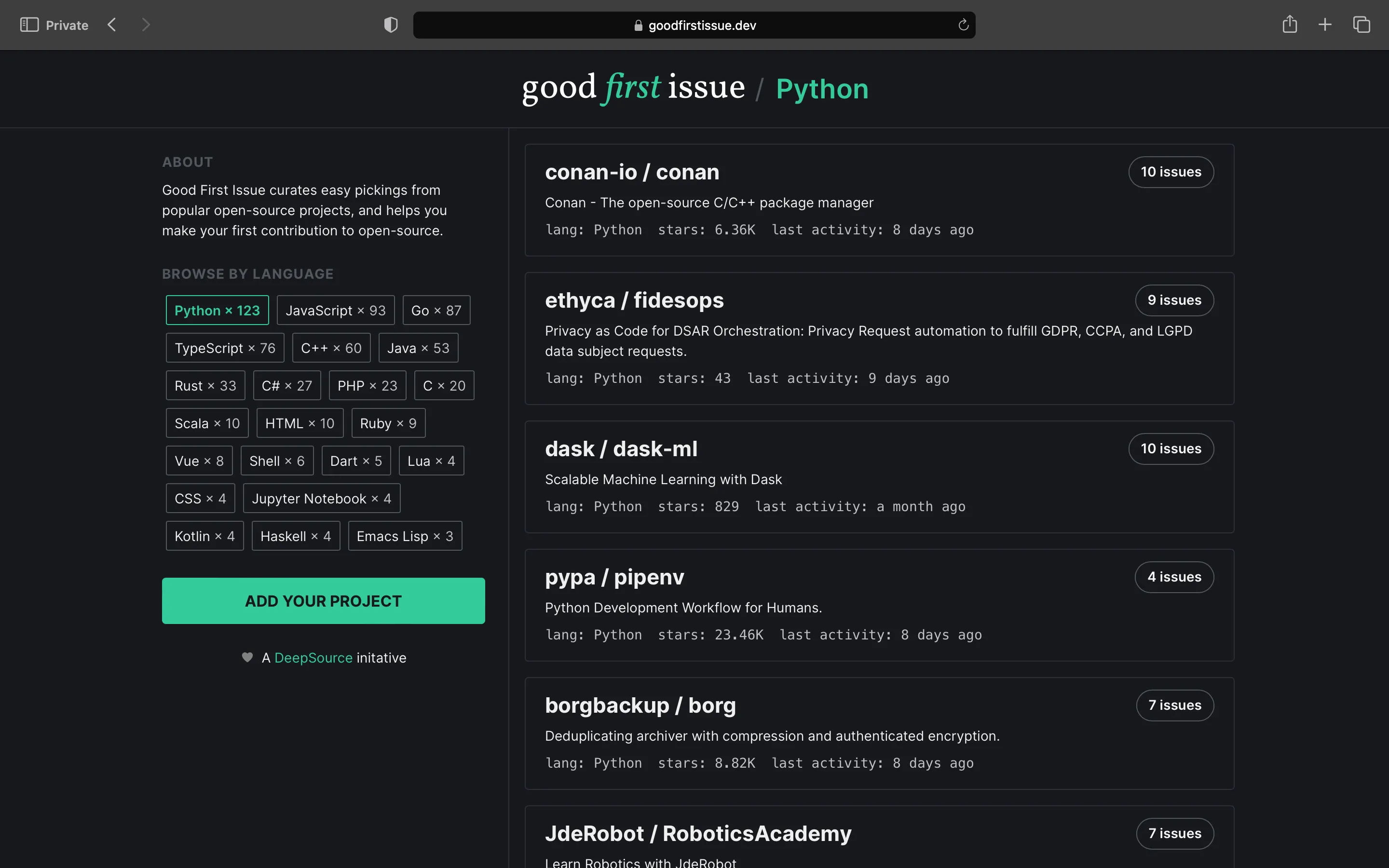Viewport: 1389px width, 868px height.
Task: Expand the 7 issues badge for borg
Action: click(1175, 705)
